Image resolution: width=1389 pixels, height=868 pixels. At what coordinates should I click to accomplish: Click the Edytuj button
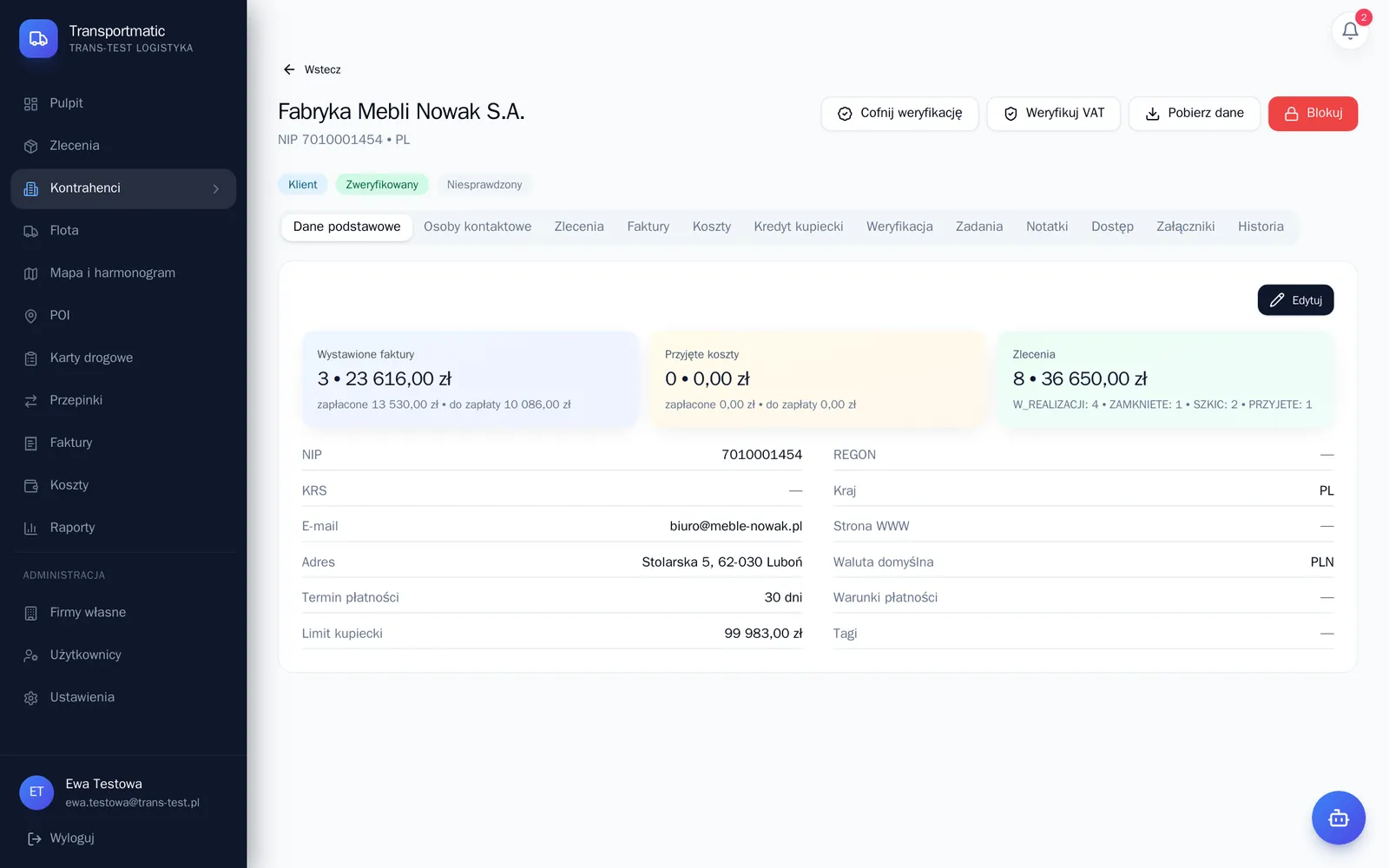coord(1295,300)
